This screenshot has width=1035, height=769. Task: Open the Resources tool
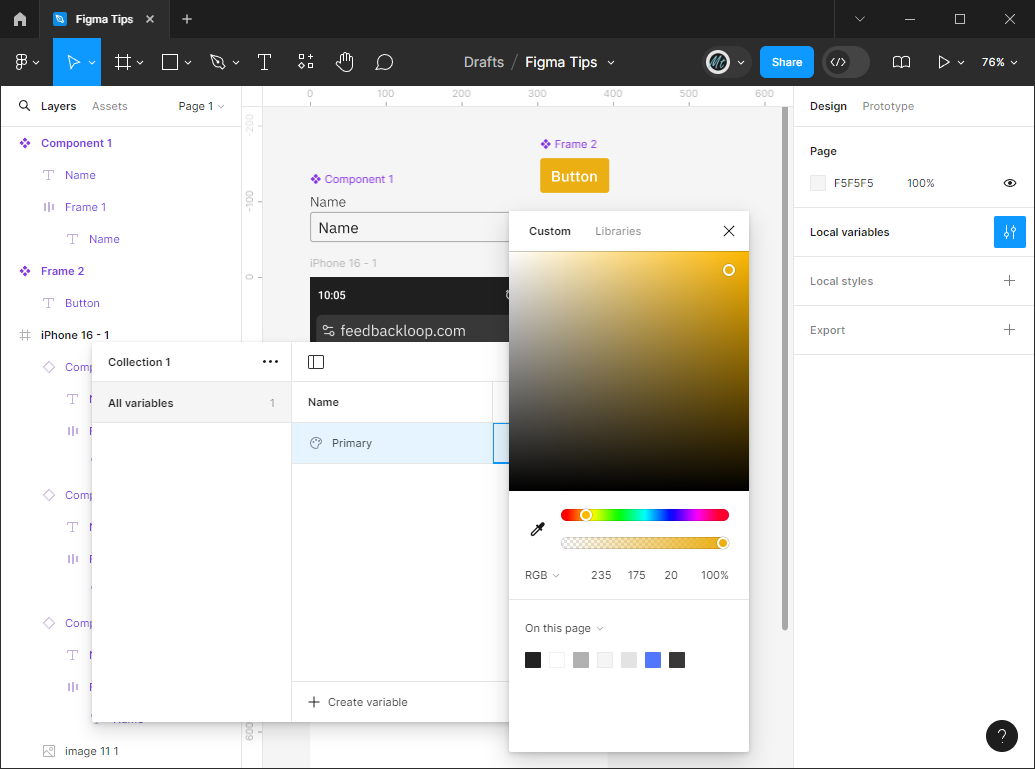306,62
